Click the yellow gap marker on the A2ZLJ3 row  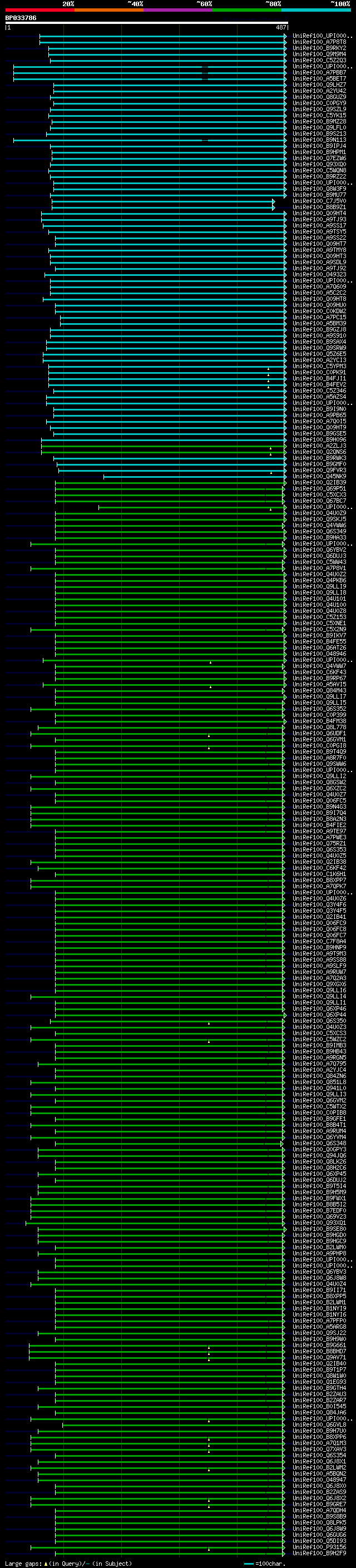[271, 449]
